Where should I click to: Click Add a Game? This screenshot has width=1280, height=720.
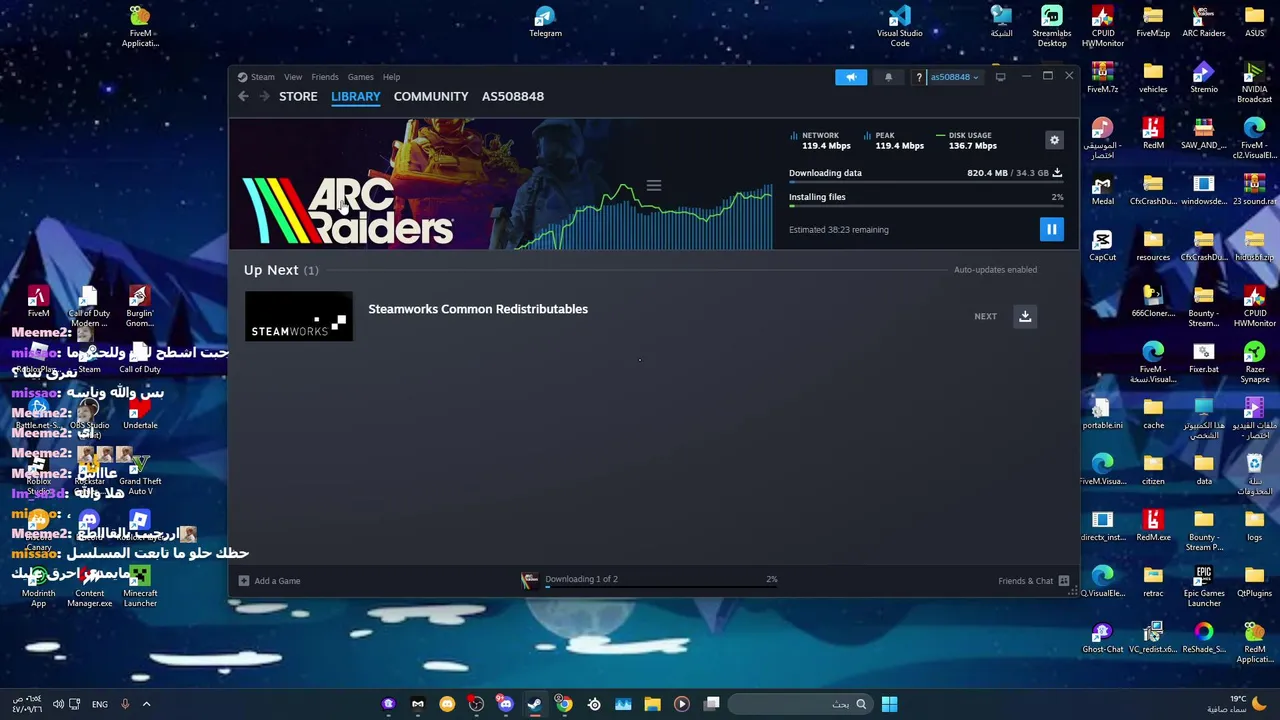(269, 581)
